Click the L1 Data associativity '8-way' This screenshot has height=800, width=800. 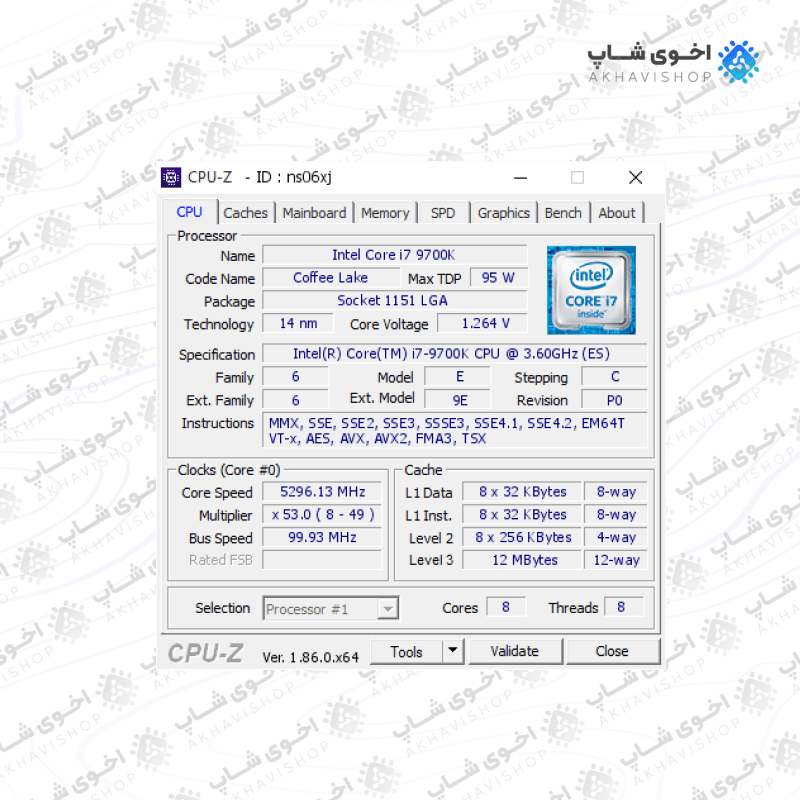[x=616, y=492]
